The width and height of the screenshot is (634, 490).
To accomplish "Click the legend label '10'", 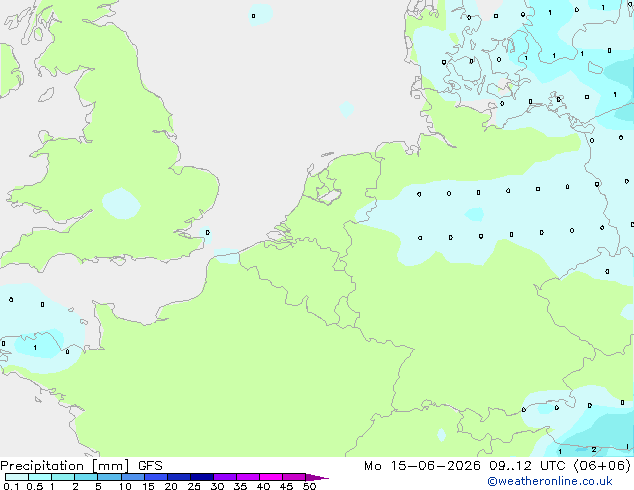I will pyautogui.click(x=125, y=486).
